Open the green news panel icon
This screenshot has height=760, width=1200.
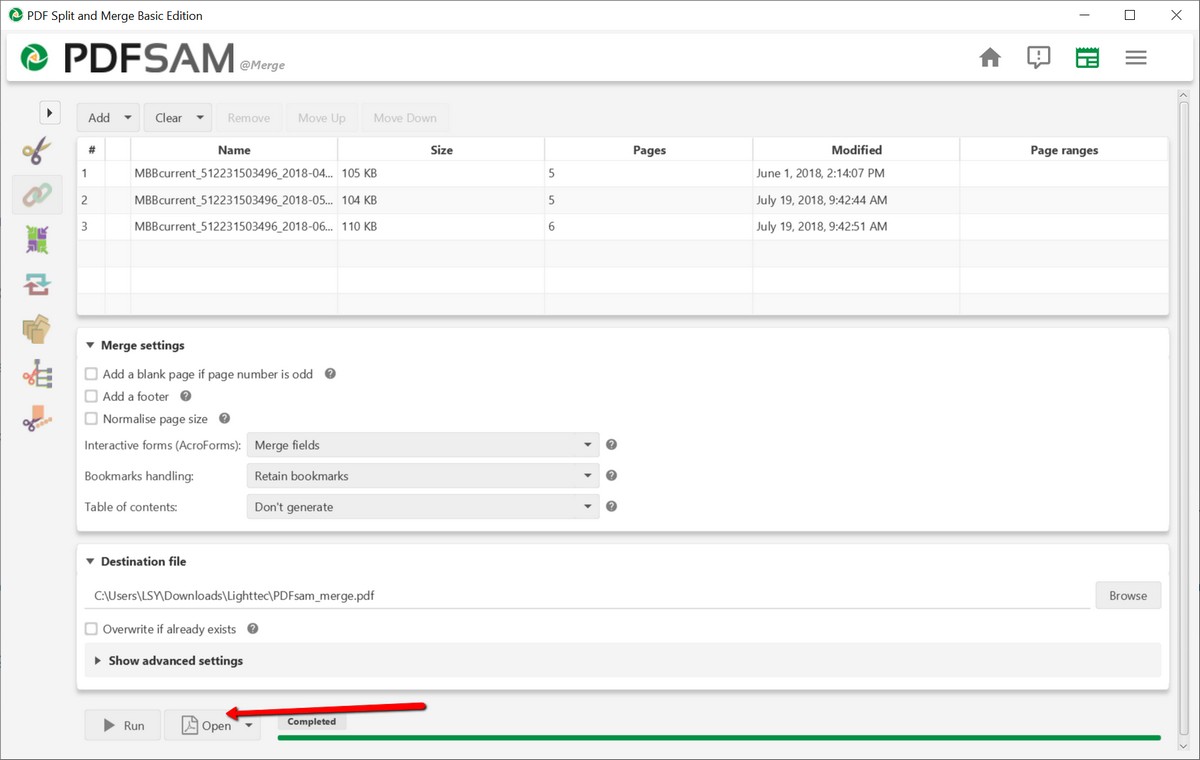[1087, 58]
